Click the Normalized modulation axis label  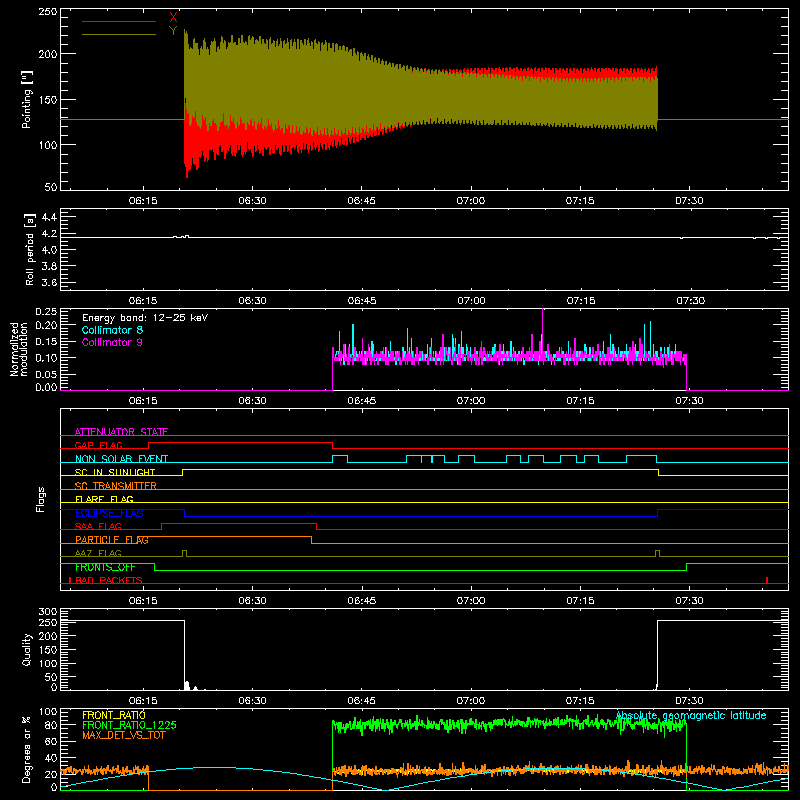18,349
